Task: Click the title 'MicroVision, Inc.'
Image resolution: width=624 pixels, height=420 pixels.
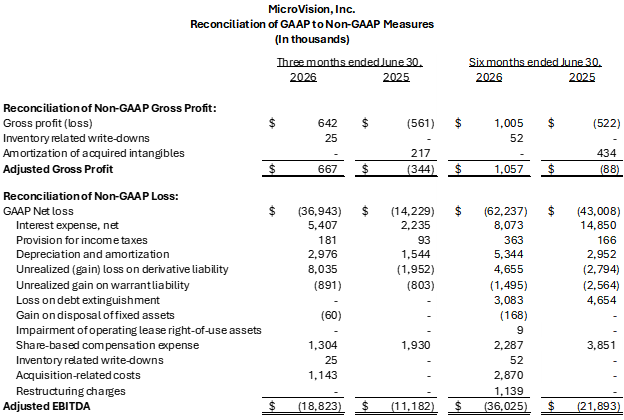Action: coord(312,9)
